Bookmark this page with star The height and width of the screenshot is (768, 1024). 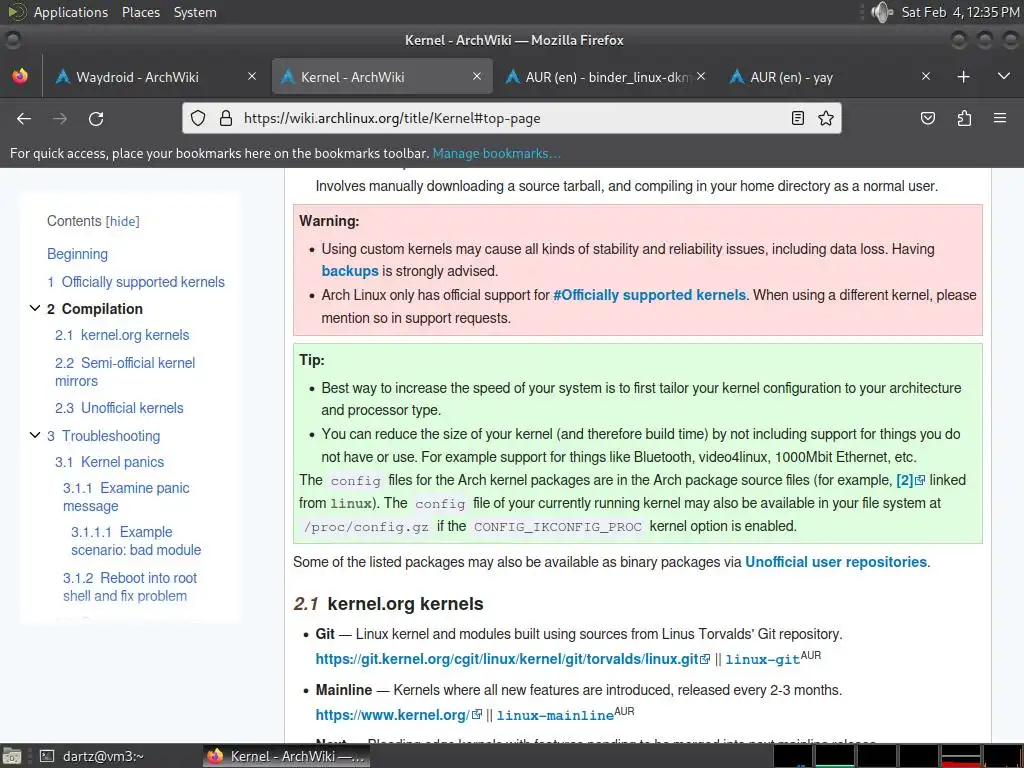click(826, 118)
